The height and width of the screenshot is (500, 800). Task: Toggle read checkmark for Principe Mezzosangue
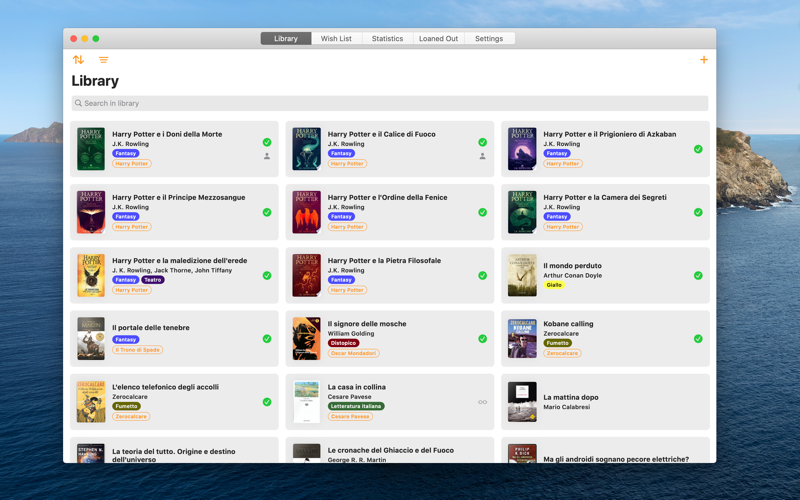[267, 212]
